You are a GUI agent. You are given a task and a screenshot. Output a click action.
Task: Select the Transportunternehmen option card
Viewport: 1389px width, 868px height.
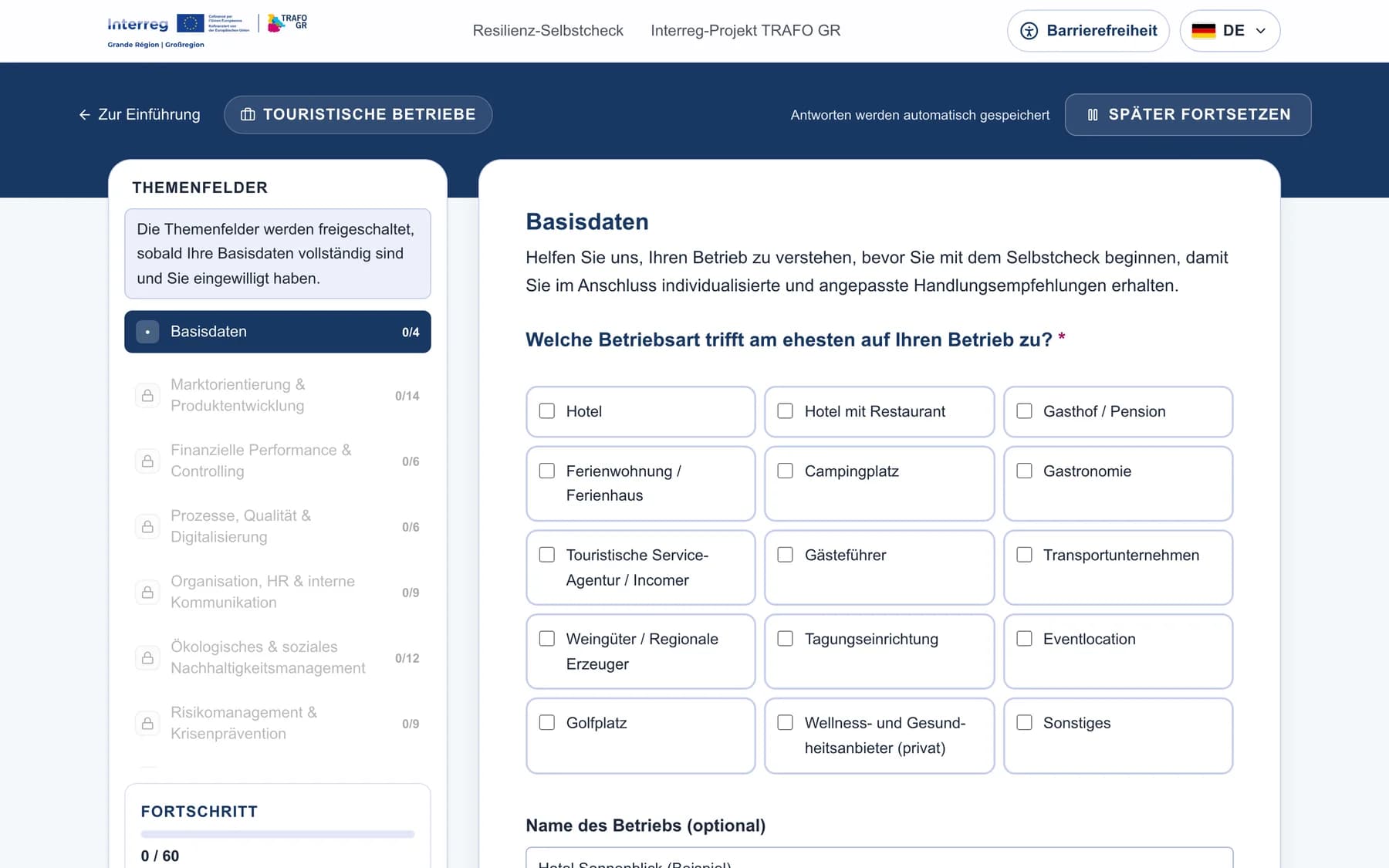pyautogui.click(x=1118, y=568)
